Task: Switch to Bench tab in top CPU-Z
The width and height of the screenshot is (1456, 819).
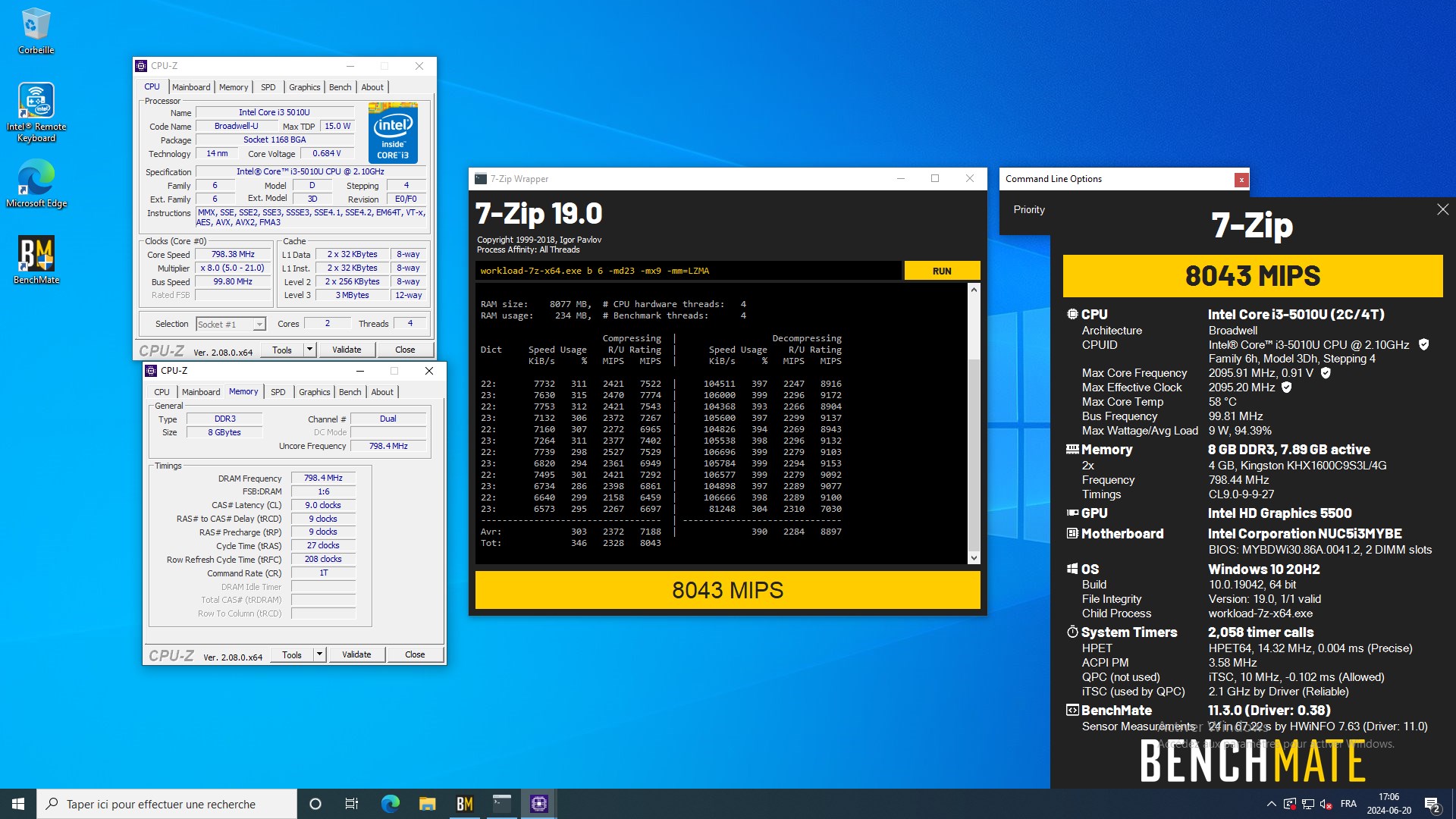Action: pyautogui.click(x=340, y=87)
